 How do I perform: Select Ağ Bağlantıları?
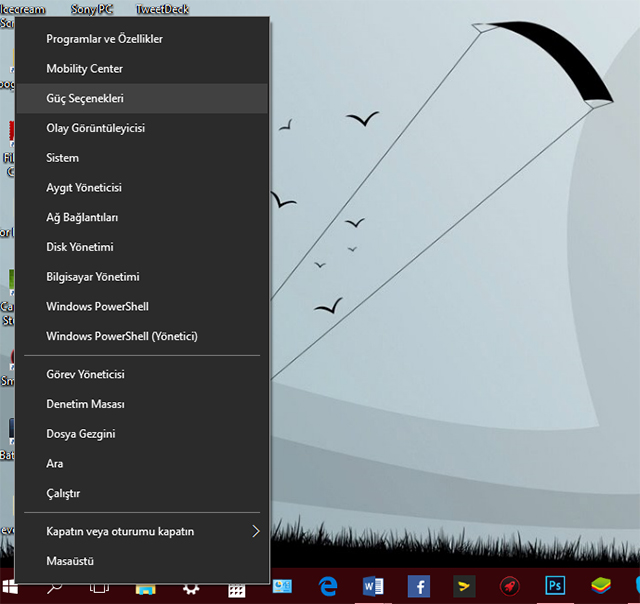pos(142,218)
